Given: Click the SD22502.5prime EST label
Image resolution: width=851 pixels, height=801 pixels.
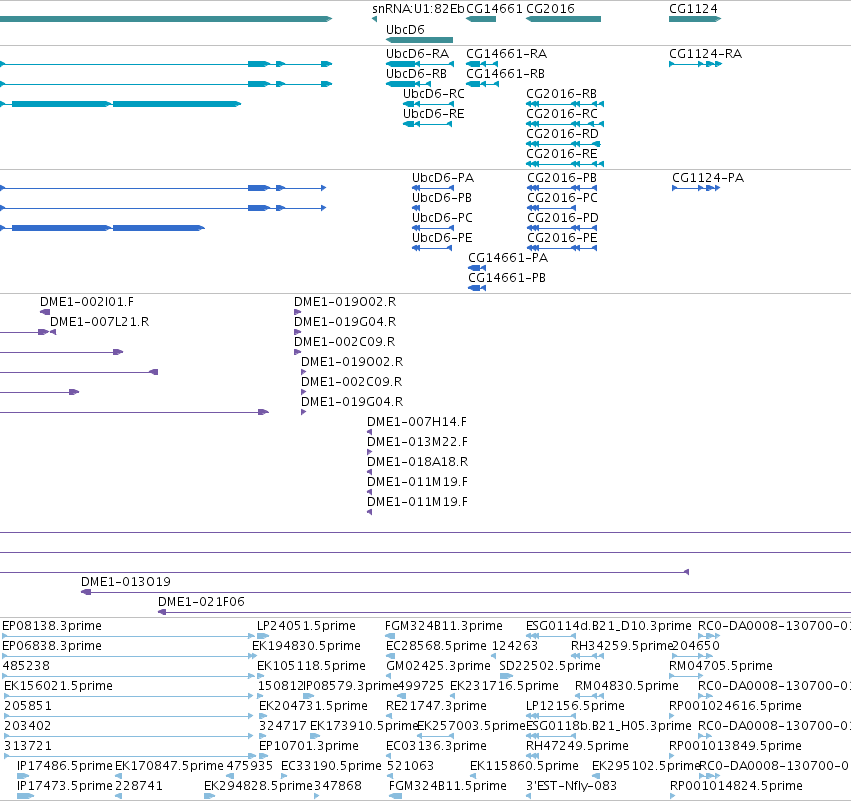Looking at the screenshot, I should pos(550,666).
